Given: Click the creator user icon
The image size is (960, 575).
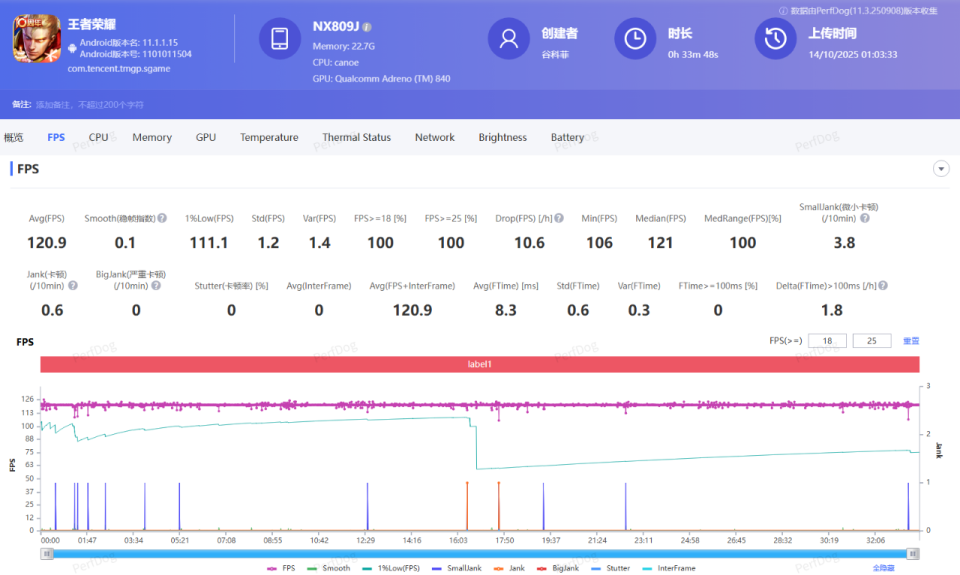Looking at the screenshot, I should pos(508,39).
